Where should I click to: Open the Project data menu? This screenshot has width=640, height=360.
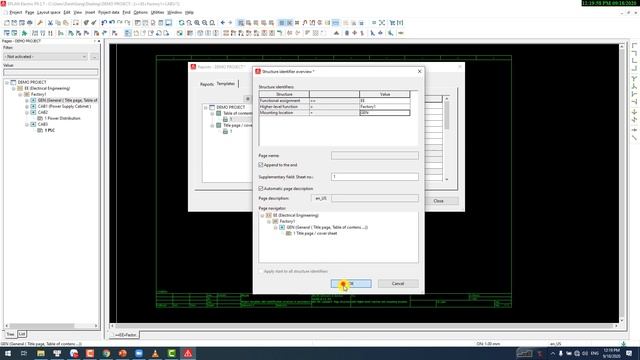(x=109, y=13)
